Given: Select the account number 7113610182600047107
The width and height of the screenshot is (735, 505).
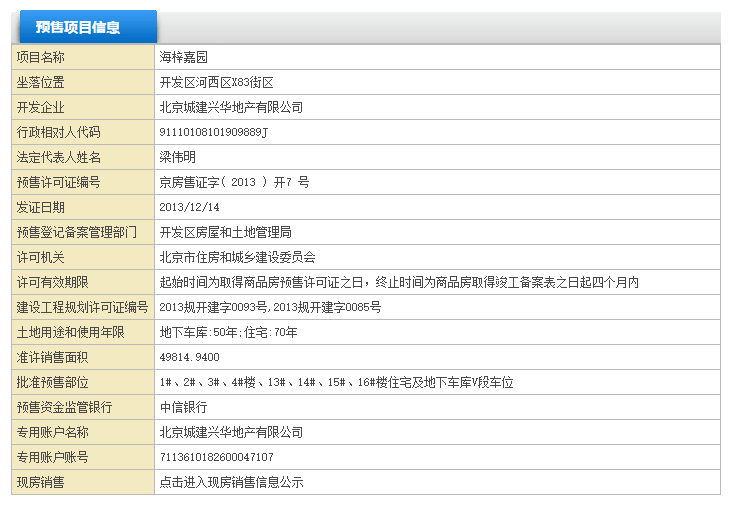Looking at the screenshot, I should (x=216, y=457).
